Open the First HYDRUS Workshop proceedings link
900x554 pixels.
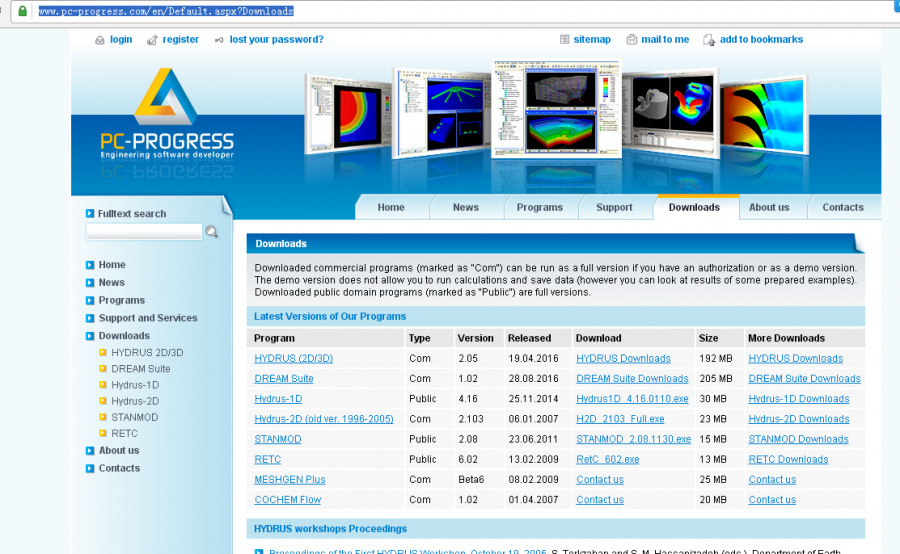(x=408, y=551)
